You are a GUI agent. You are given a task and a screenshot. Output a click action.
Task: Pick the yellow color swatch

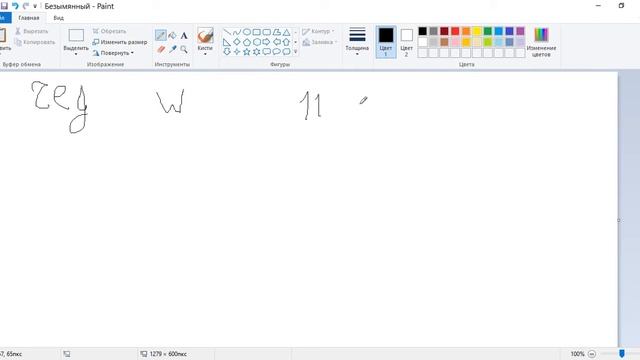[x=477, y=31]
